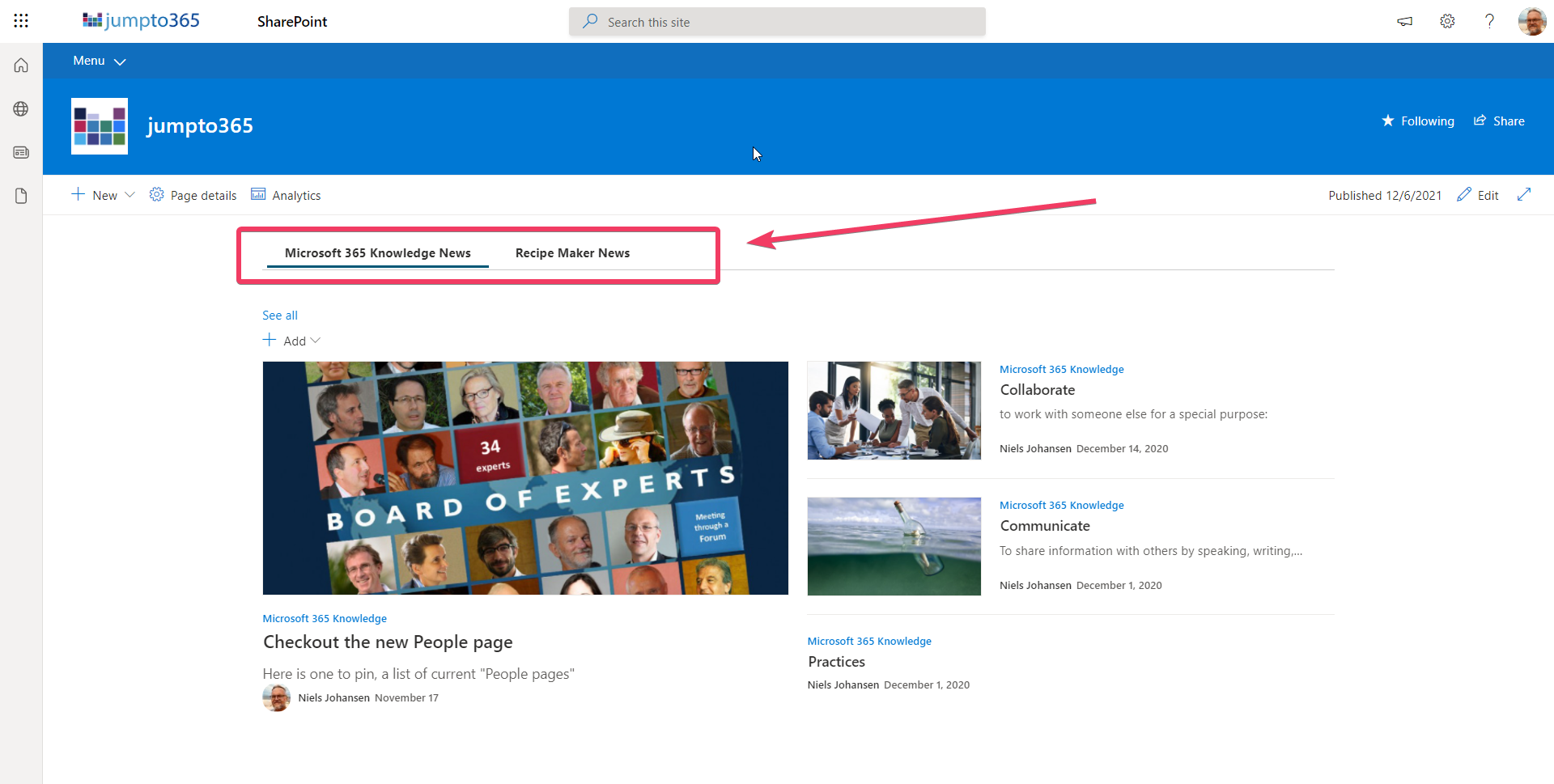
Task: Open the feedback megaphone icon
Action: pos(1404,21)
